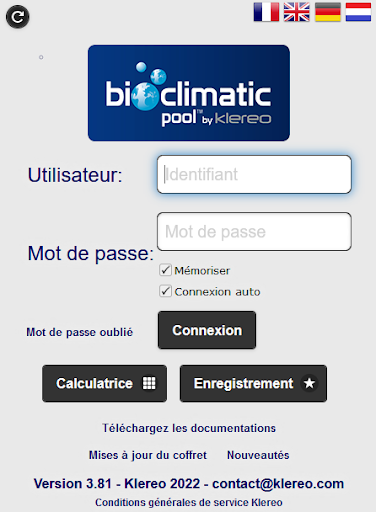Image resolution: width=376 pixels, height=512 pixels.
Task: Click the star icon on Enregistrement
Action: (x=309, y=383)
